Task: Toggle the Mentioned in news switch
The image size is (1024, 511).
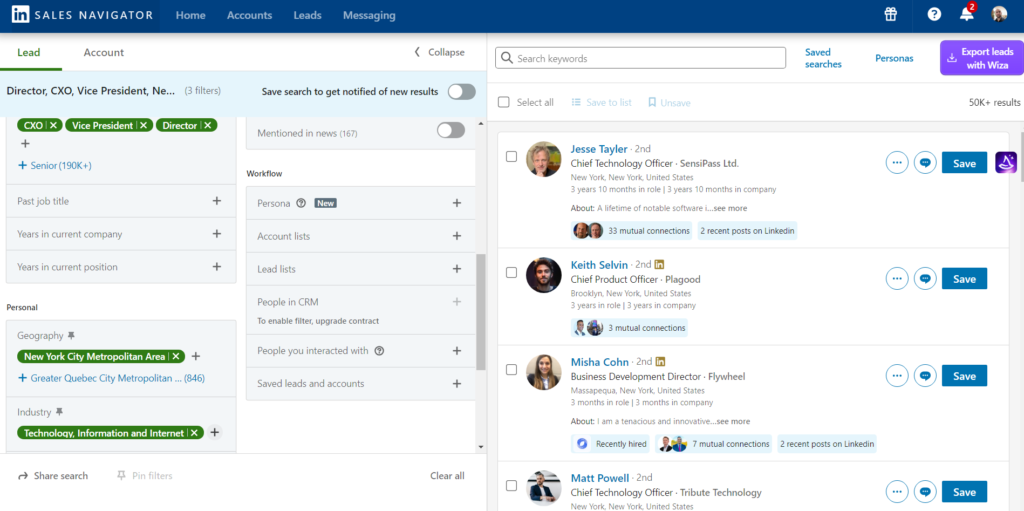Action: [x=451, y=131]
